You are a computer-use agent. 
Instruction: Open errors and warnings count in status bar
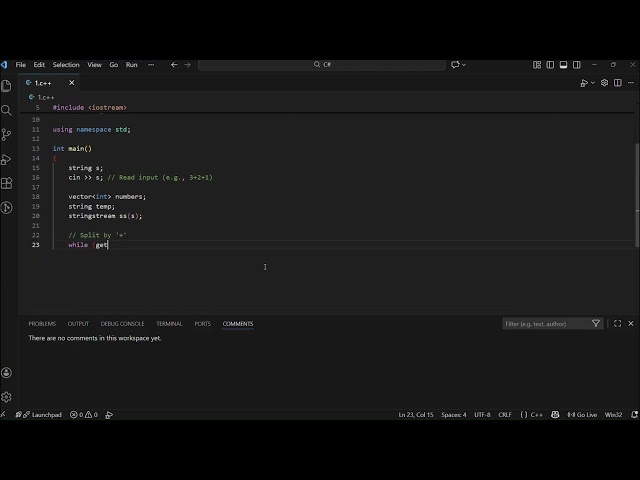(84, 415)
